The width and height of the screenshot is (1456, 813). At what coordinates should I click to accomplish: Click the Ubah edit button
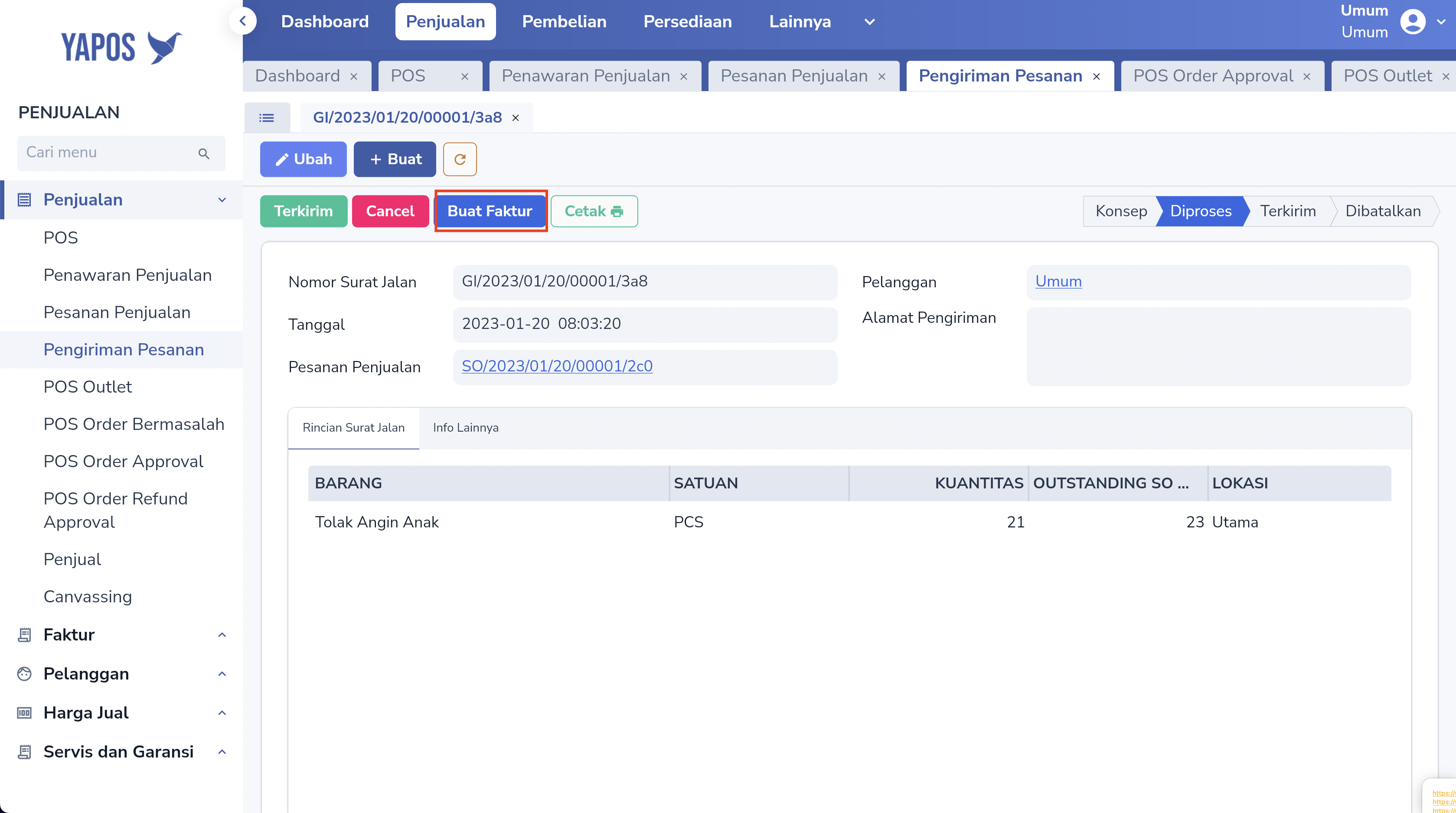[x=304, y=159]
